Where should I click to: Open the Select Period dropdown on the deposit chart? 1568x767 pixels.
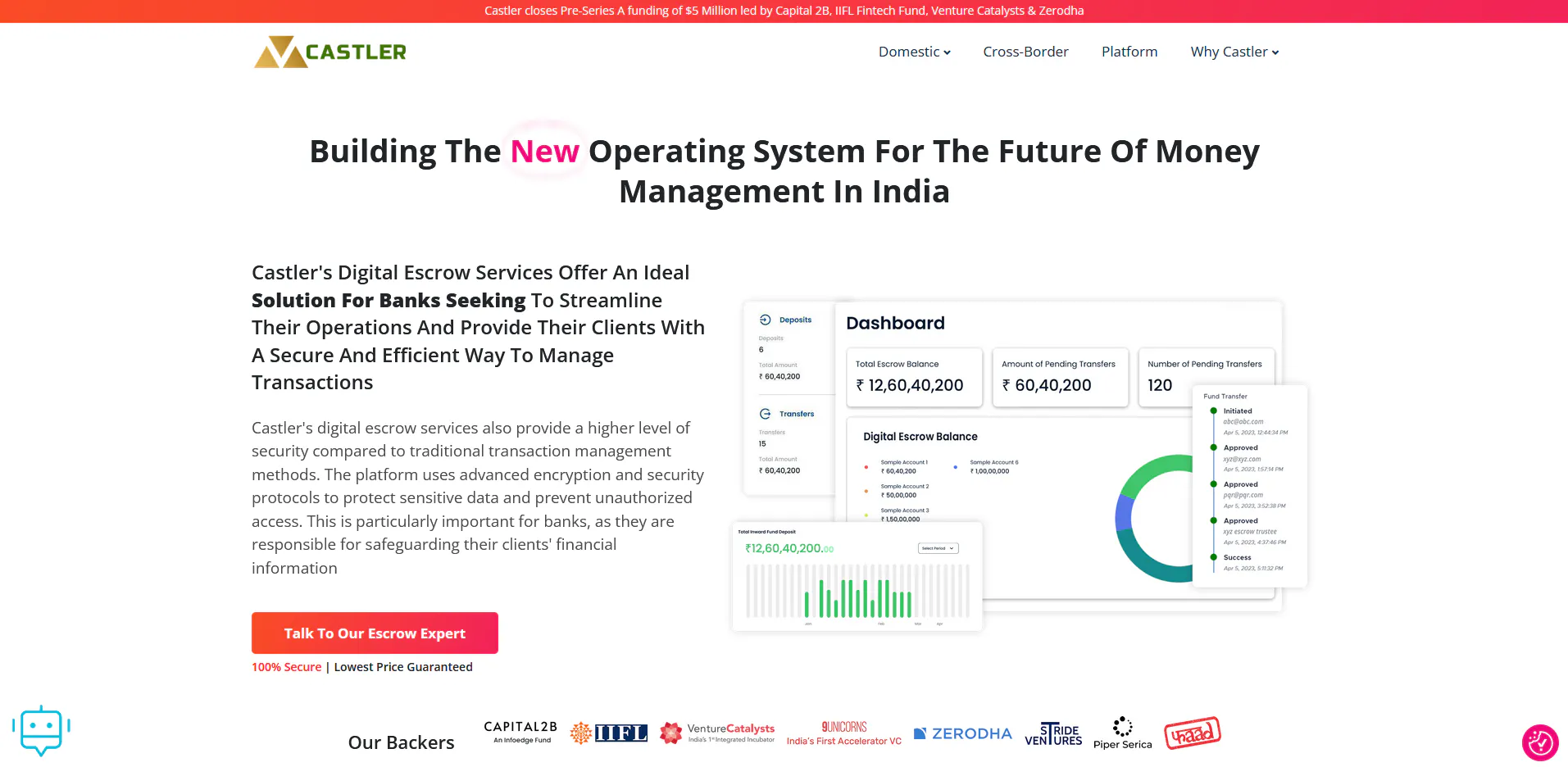pos(938,548)
